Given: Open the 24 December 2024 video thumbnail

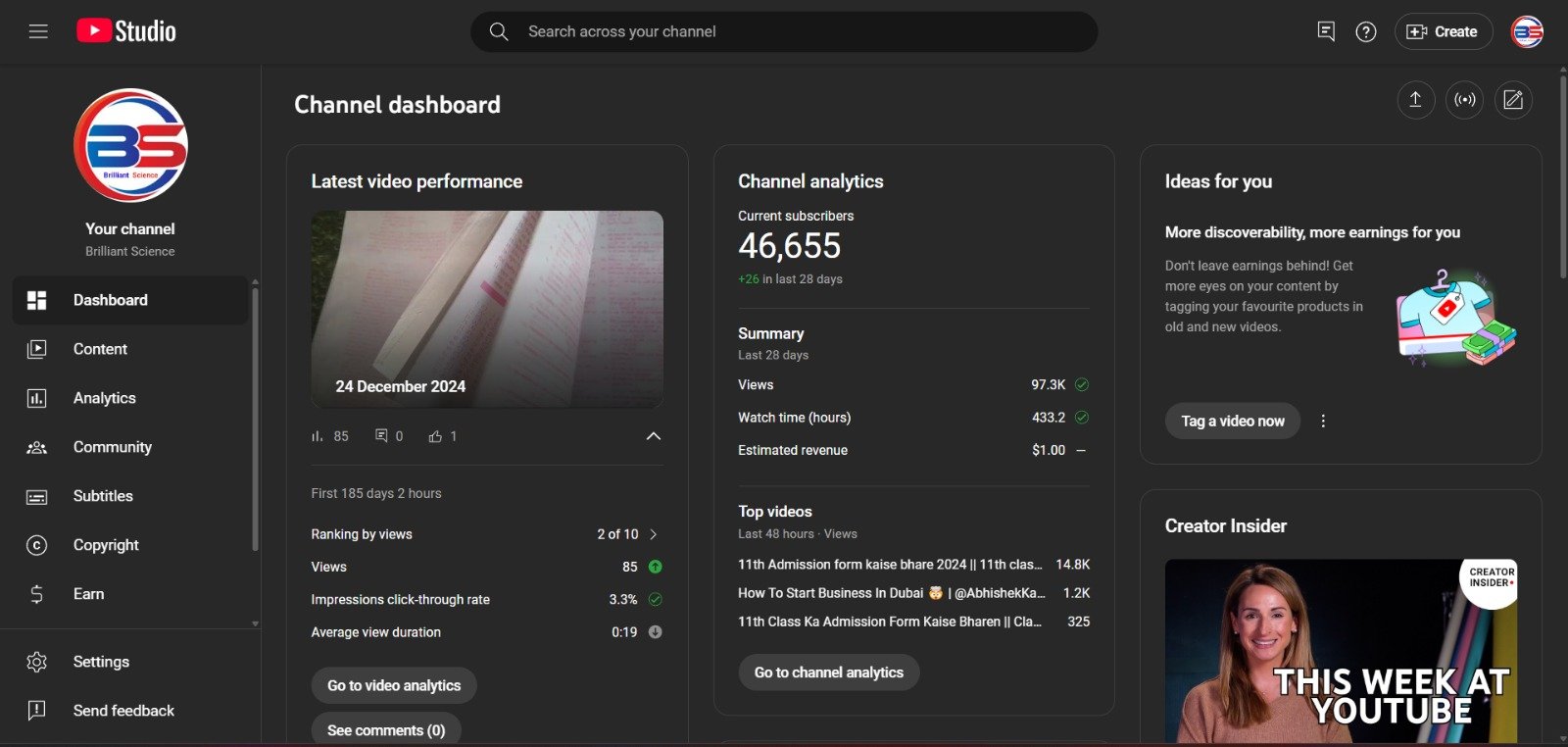Looking at the screenshot, I should (487, 309).
